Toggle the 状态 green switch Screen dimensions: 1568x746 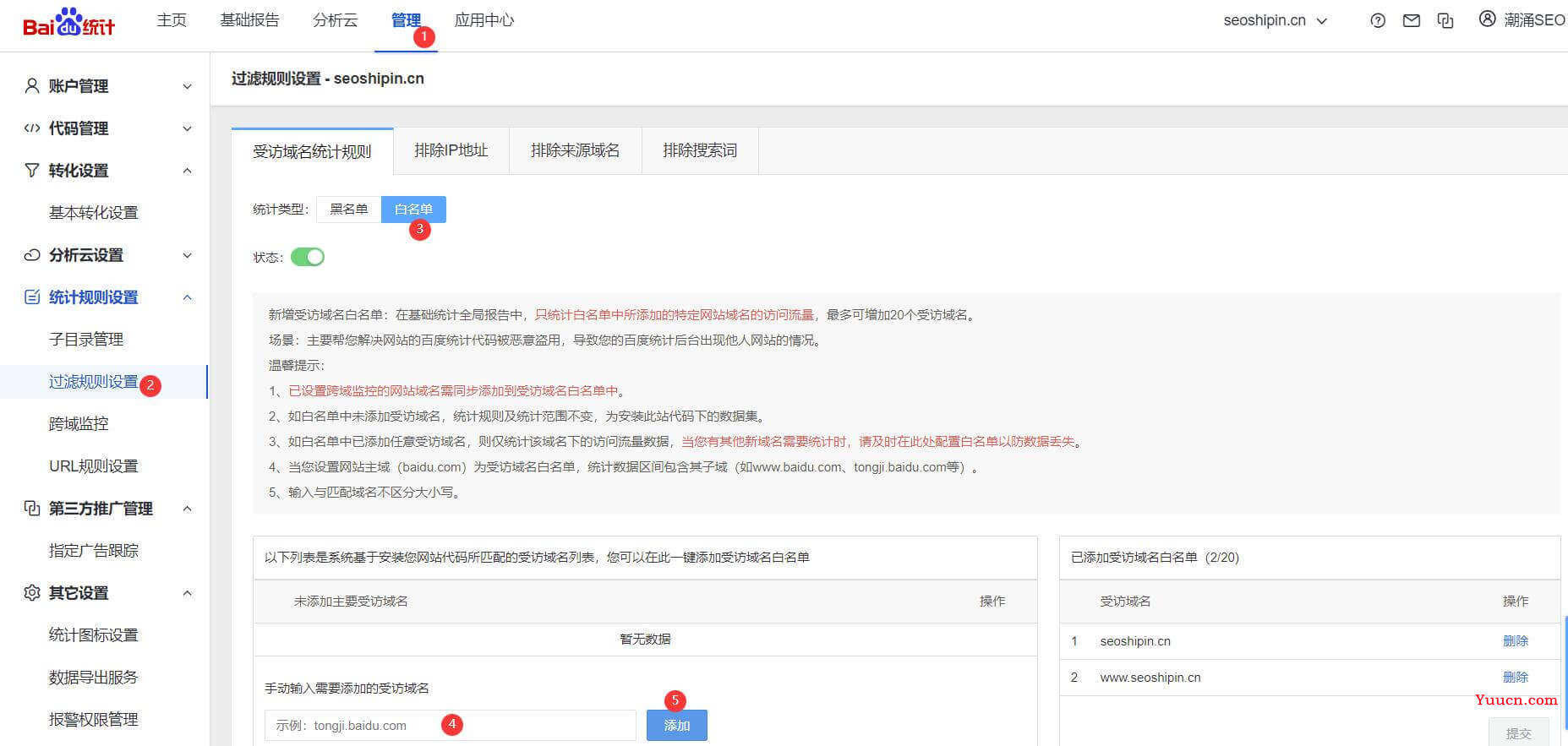(308, 257)
